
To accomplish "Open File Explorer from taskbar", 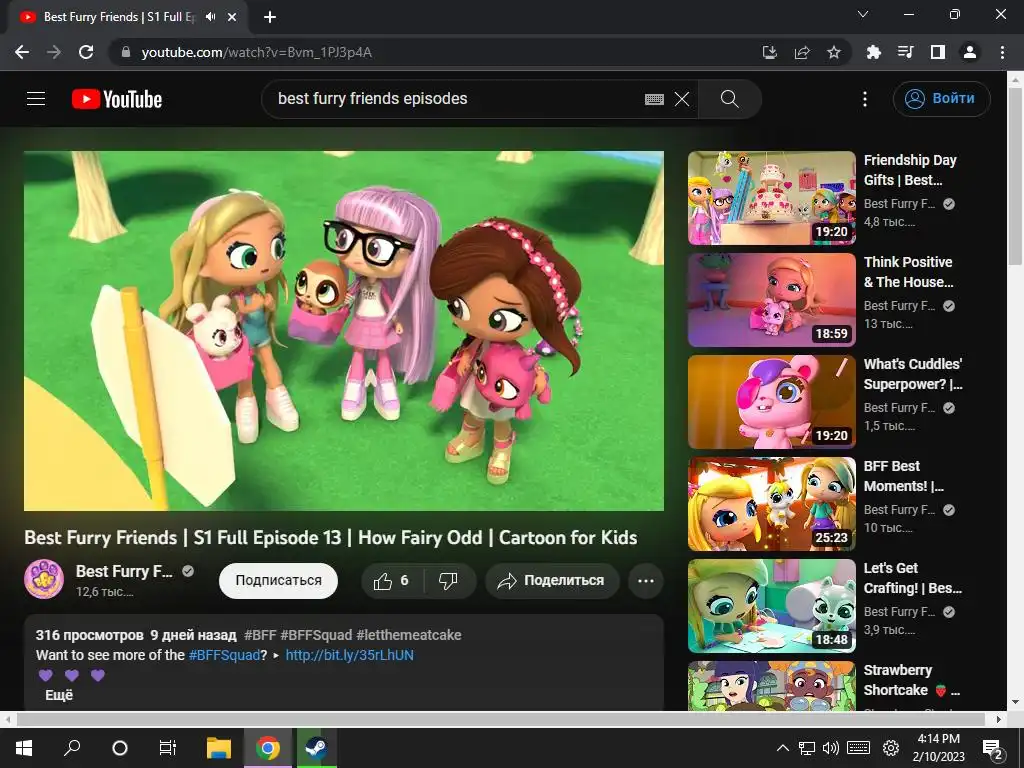I will click(219, 748).
